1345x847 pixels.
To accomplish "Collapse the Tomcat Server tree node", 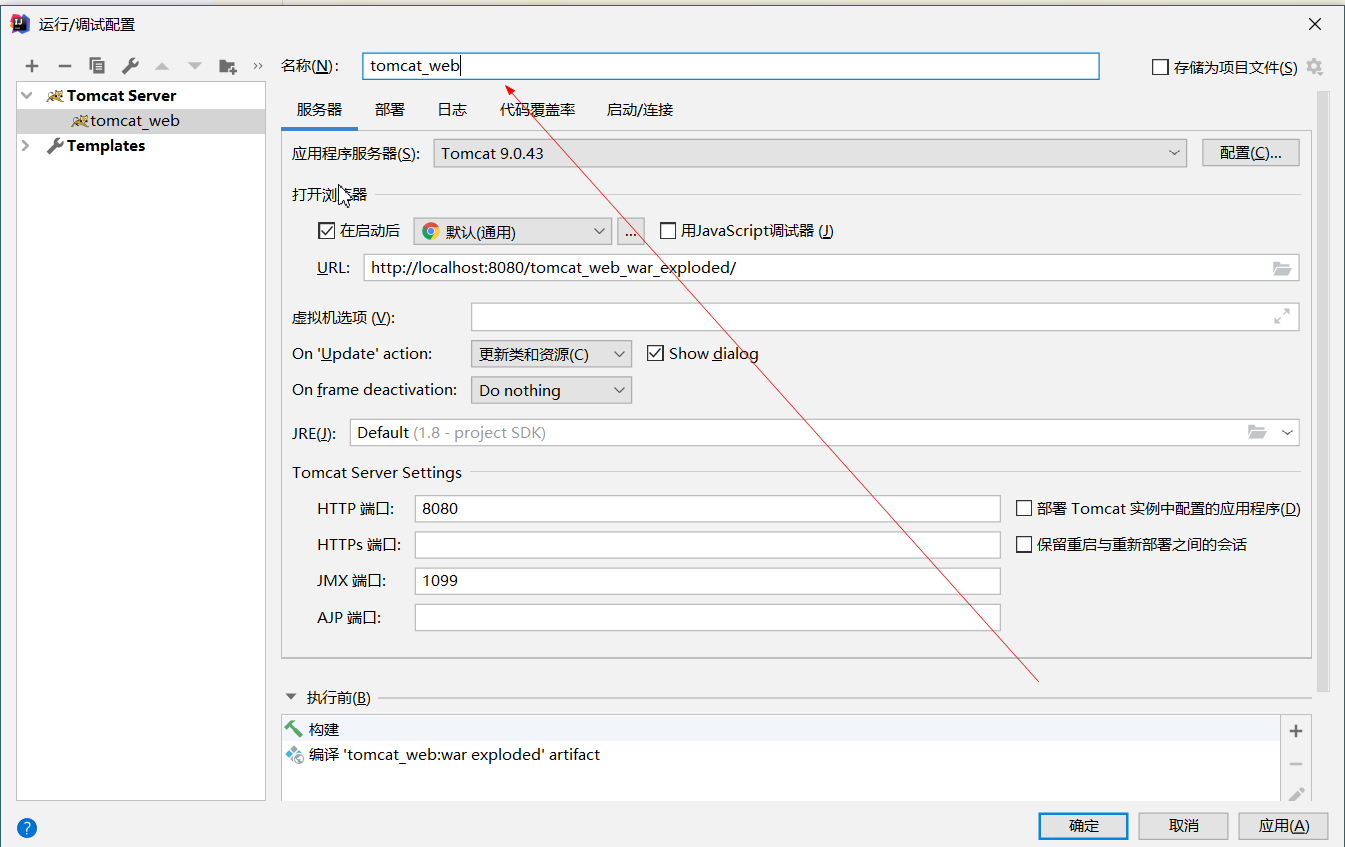I will coord(26,96).
